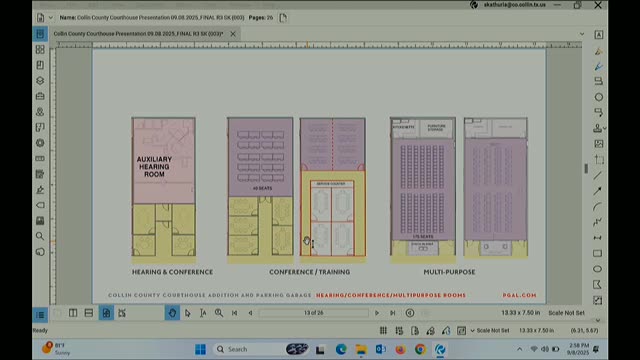
Task: Toggle Snap to Content in status bar
Action: 415,331
